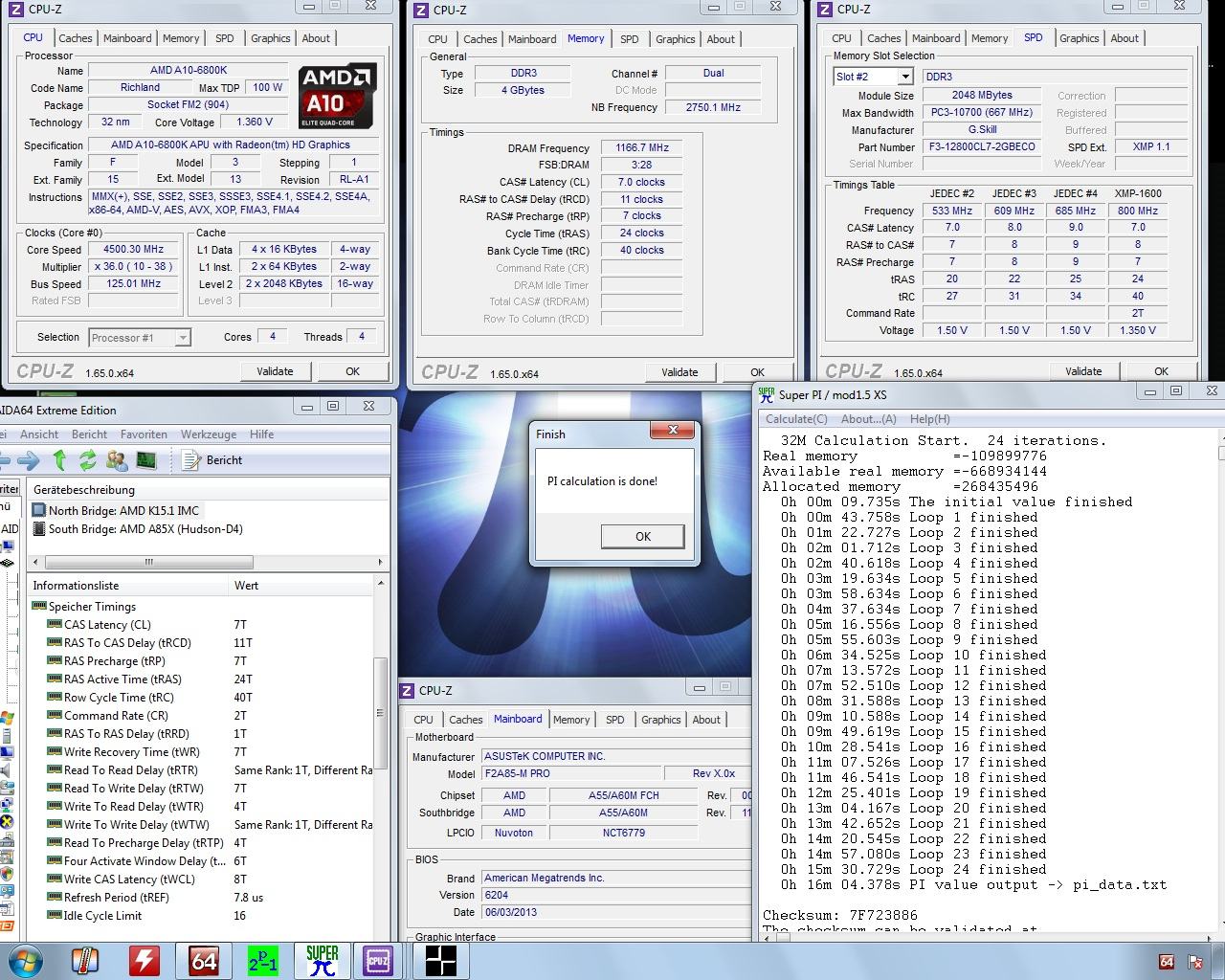The height and width of the screenshot is (980, 1225).
Task: Click the AIDA64 taskbar icon
Action: [204, 960]
